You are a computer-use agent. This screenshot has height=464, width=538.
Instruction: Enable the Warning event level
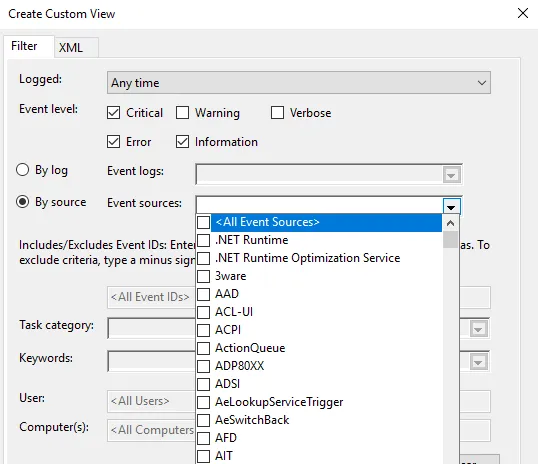[x=182, y=113]
